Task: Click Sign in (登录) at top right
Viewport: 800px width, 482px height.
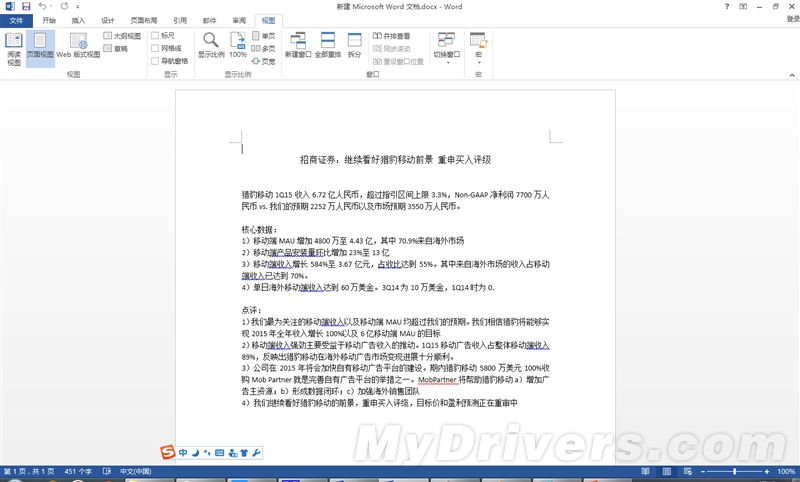Action: tap(793, 19)
